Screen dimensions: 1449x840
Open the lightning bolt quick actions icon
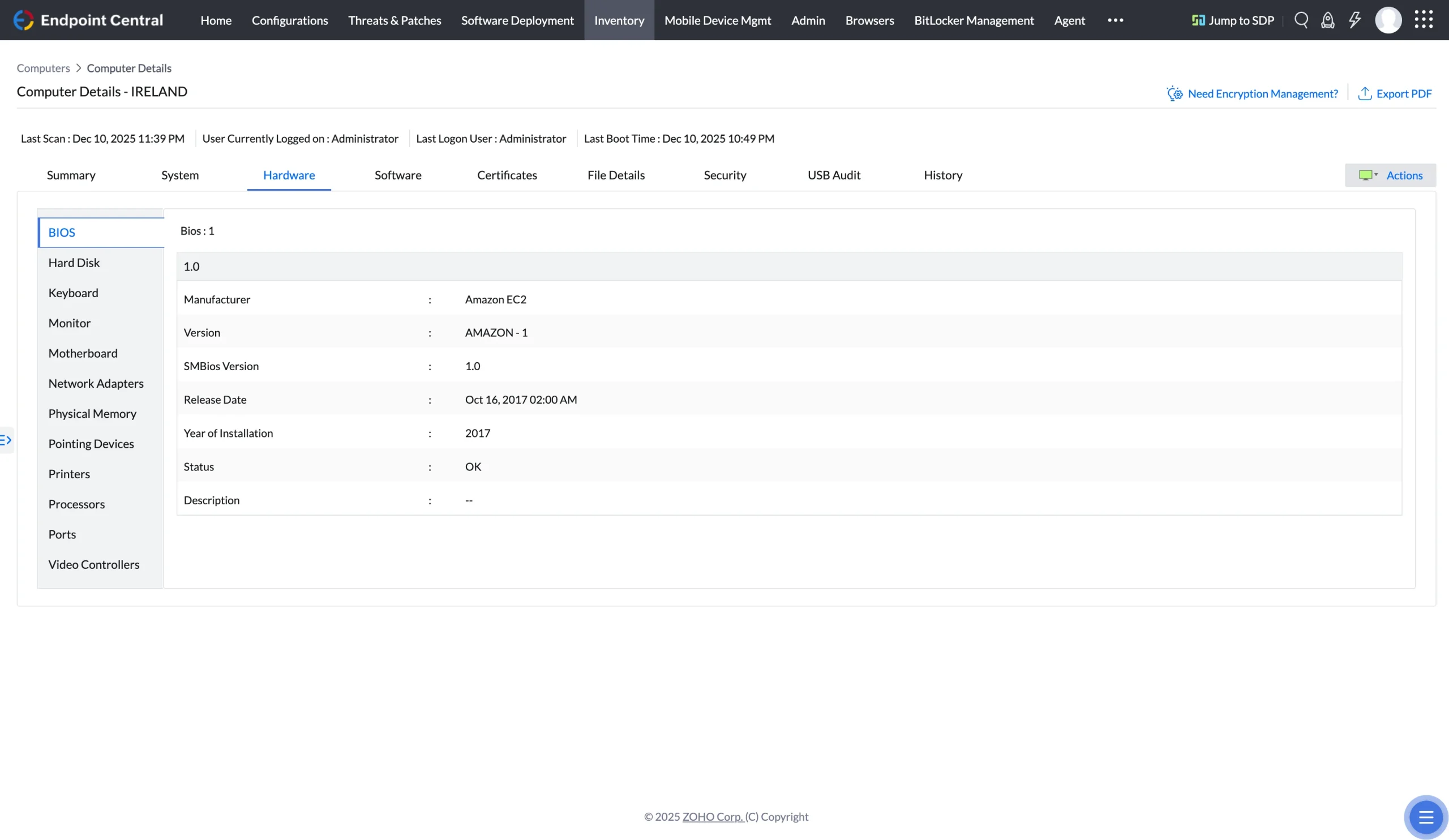click(x=1354, y=20)
